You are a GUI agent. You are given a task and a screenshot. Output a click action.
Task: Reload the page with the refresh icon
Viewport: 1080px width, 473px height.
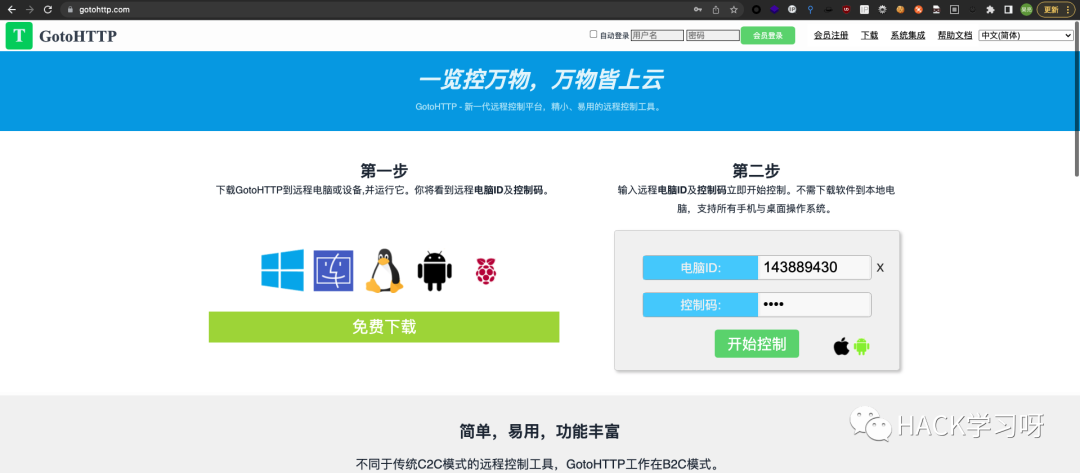click(x=48, y=10)
